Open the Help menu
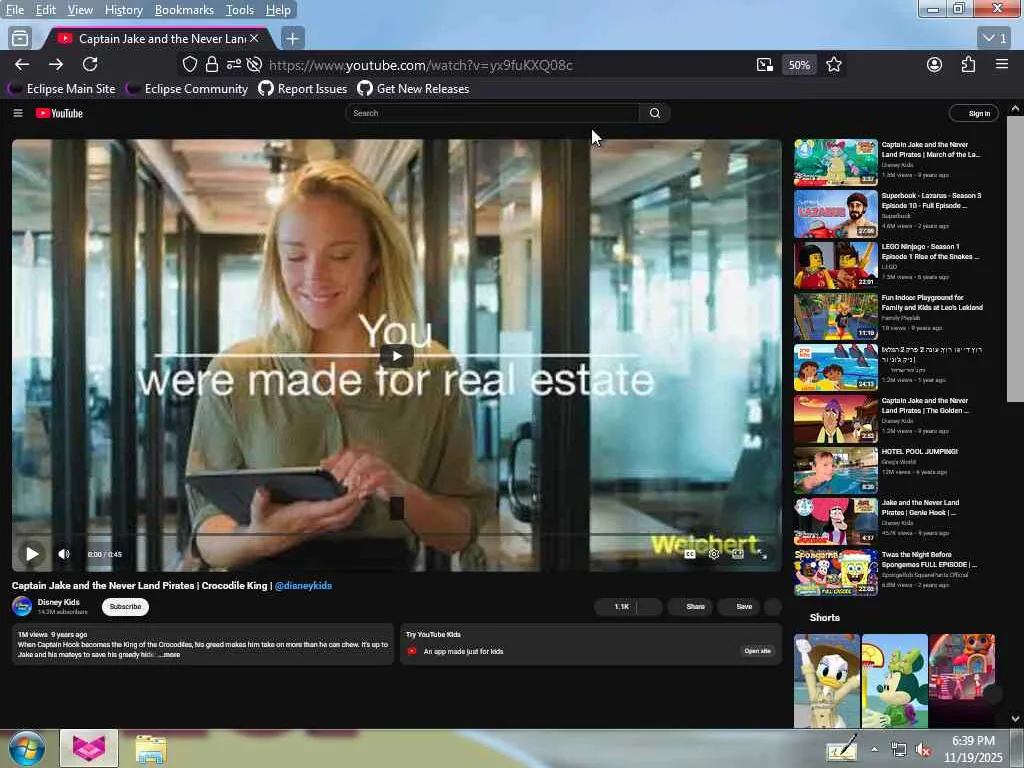This screenshot has width=1024, height=768. point(278,10)
